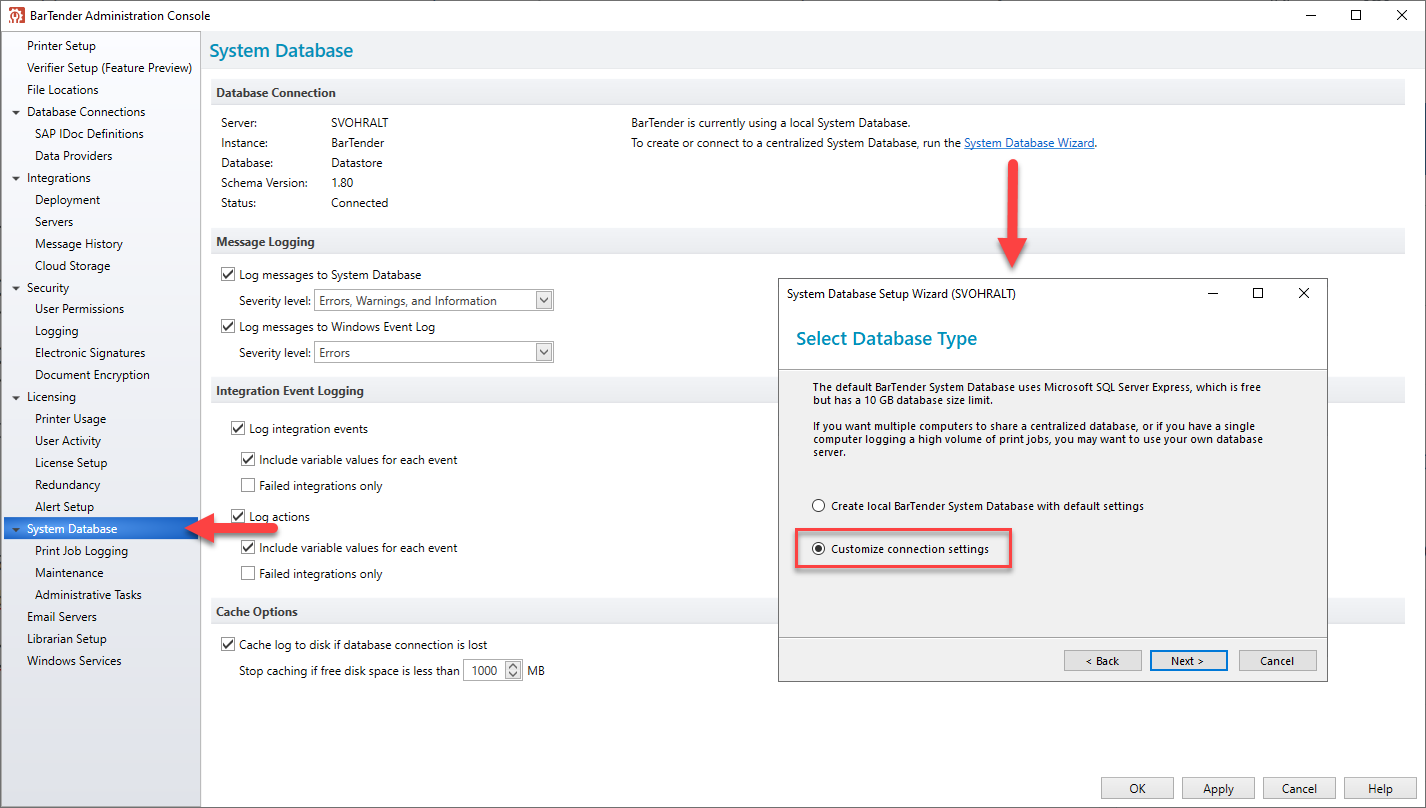Toggle Include variable values under Log actions

pos(248,548)
